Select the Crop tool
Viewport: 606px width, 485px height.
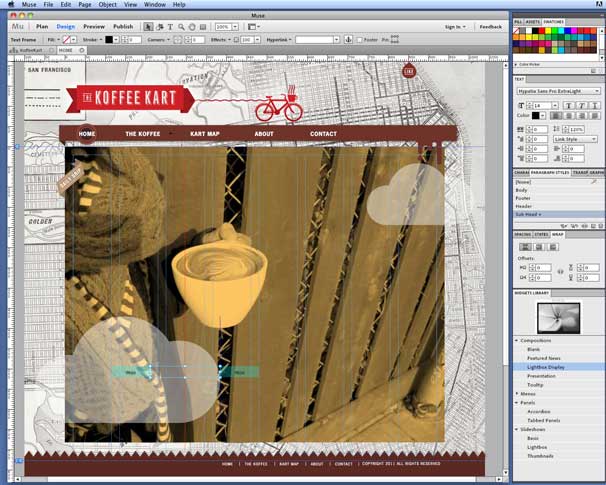point(160,27)
